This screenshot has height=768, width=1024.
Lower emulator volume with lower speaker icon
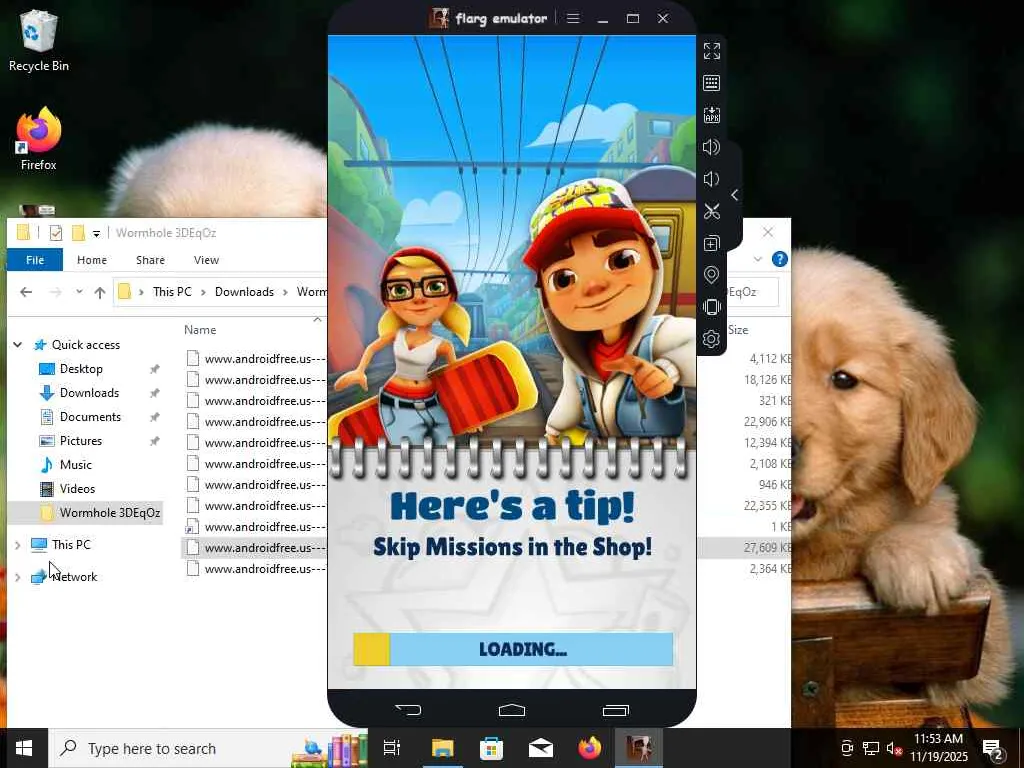click(711, 179)
